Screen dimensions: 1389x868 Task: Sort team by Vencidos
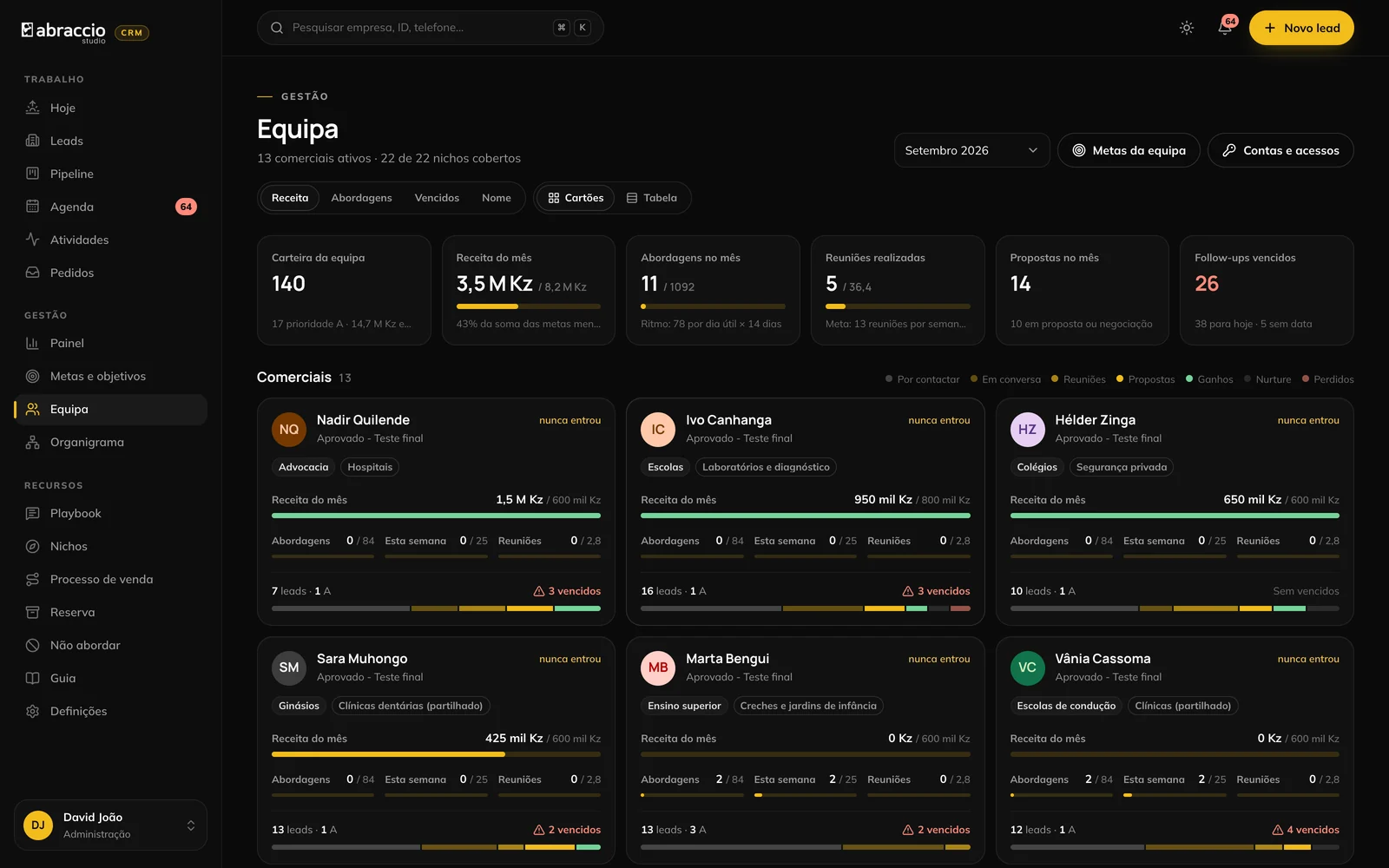pos(437,198)
